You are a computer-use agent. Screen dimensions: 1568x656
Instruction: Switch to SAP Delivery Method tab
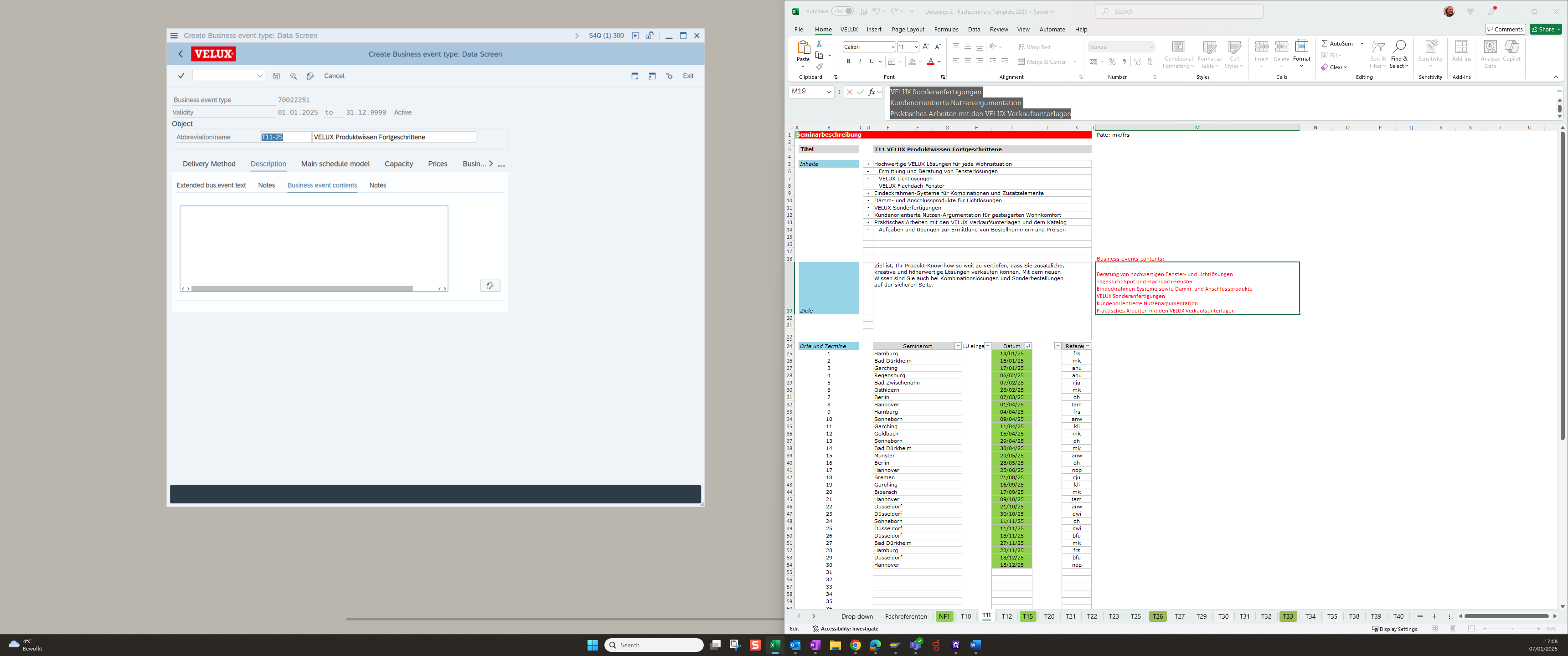209,164
